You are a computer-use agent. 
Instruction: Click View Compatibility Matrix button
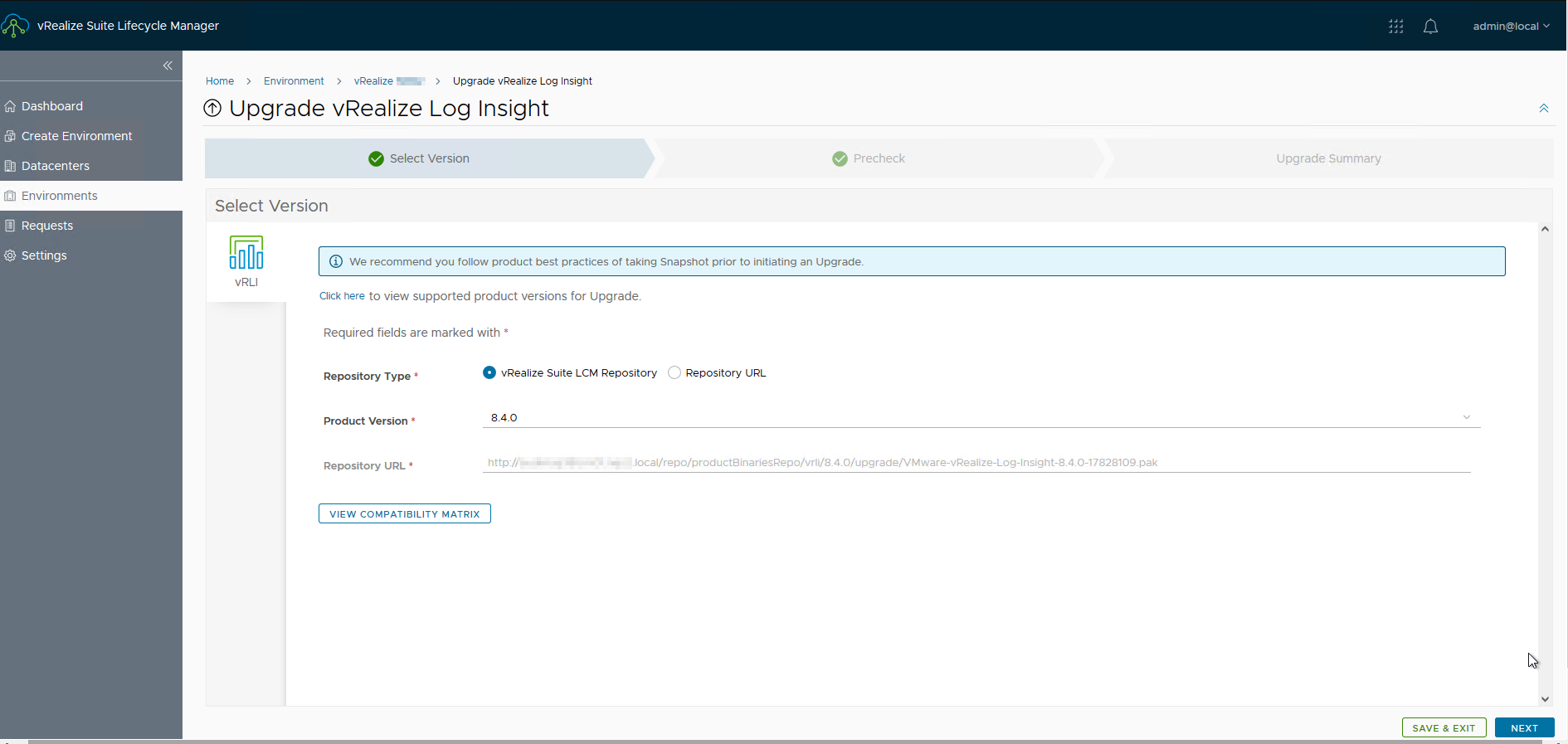pos(405,513)
